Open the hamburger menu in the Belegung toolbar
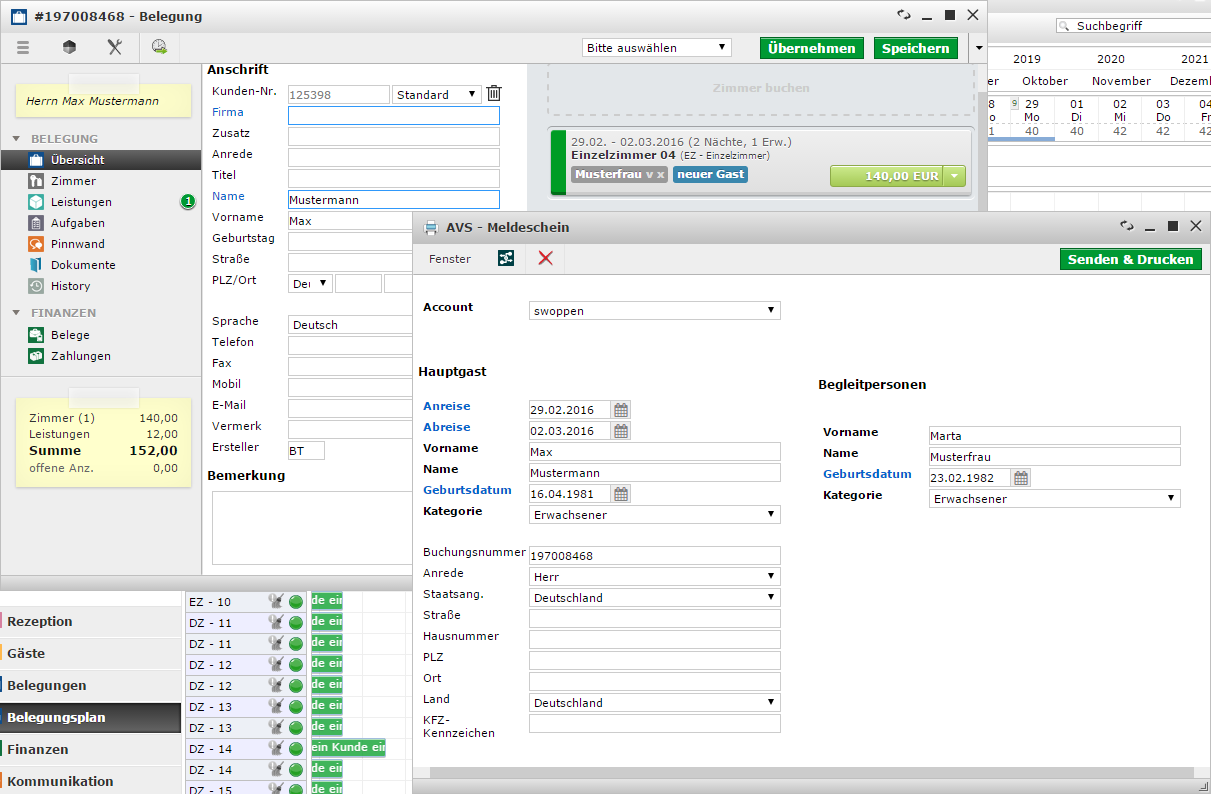 [23, 47]
